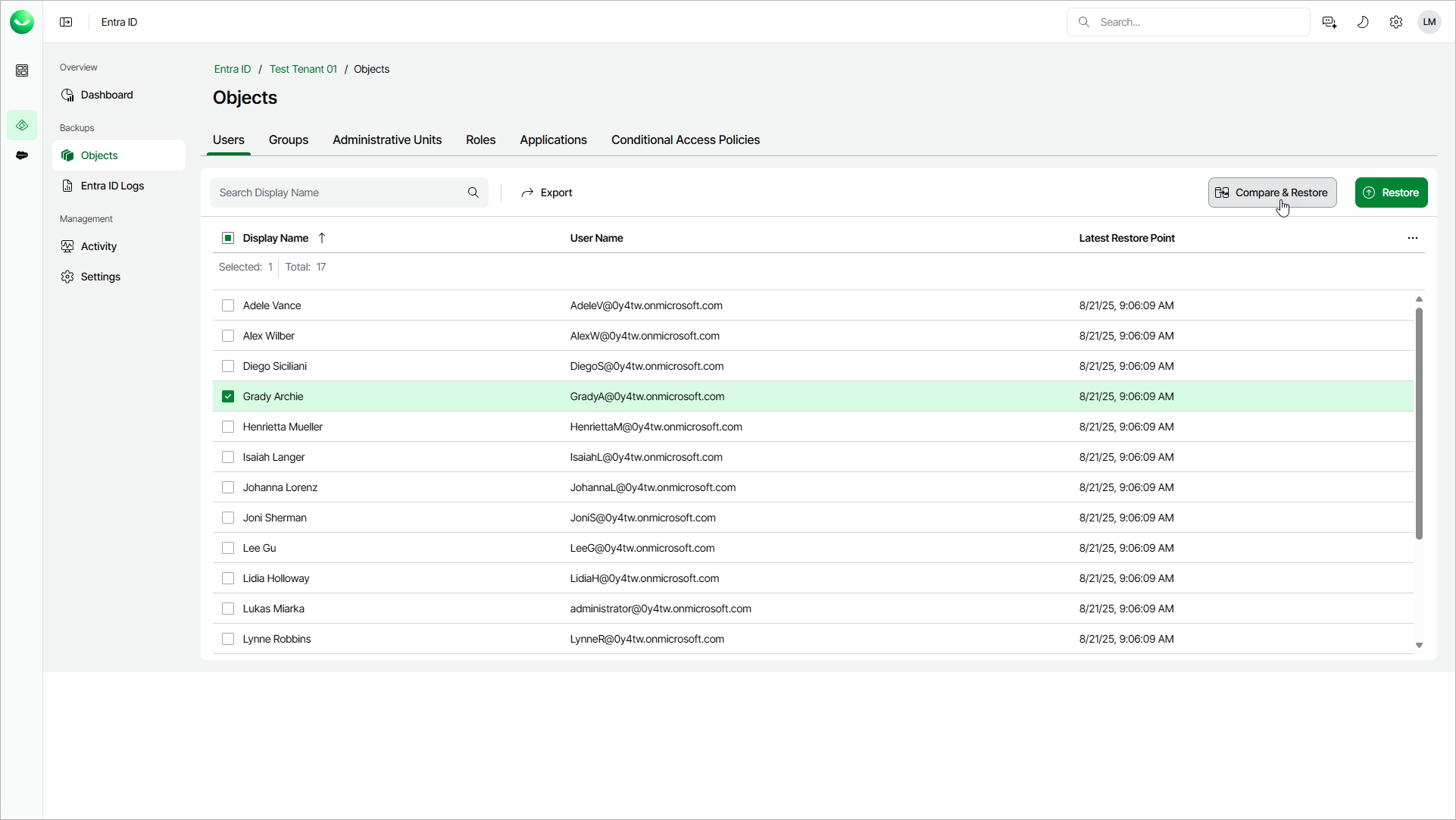The image size is (1456, 820).
Task: Check the Adele Vance checkbox
Action: click(x=228, y=305)
